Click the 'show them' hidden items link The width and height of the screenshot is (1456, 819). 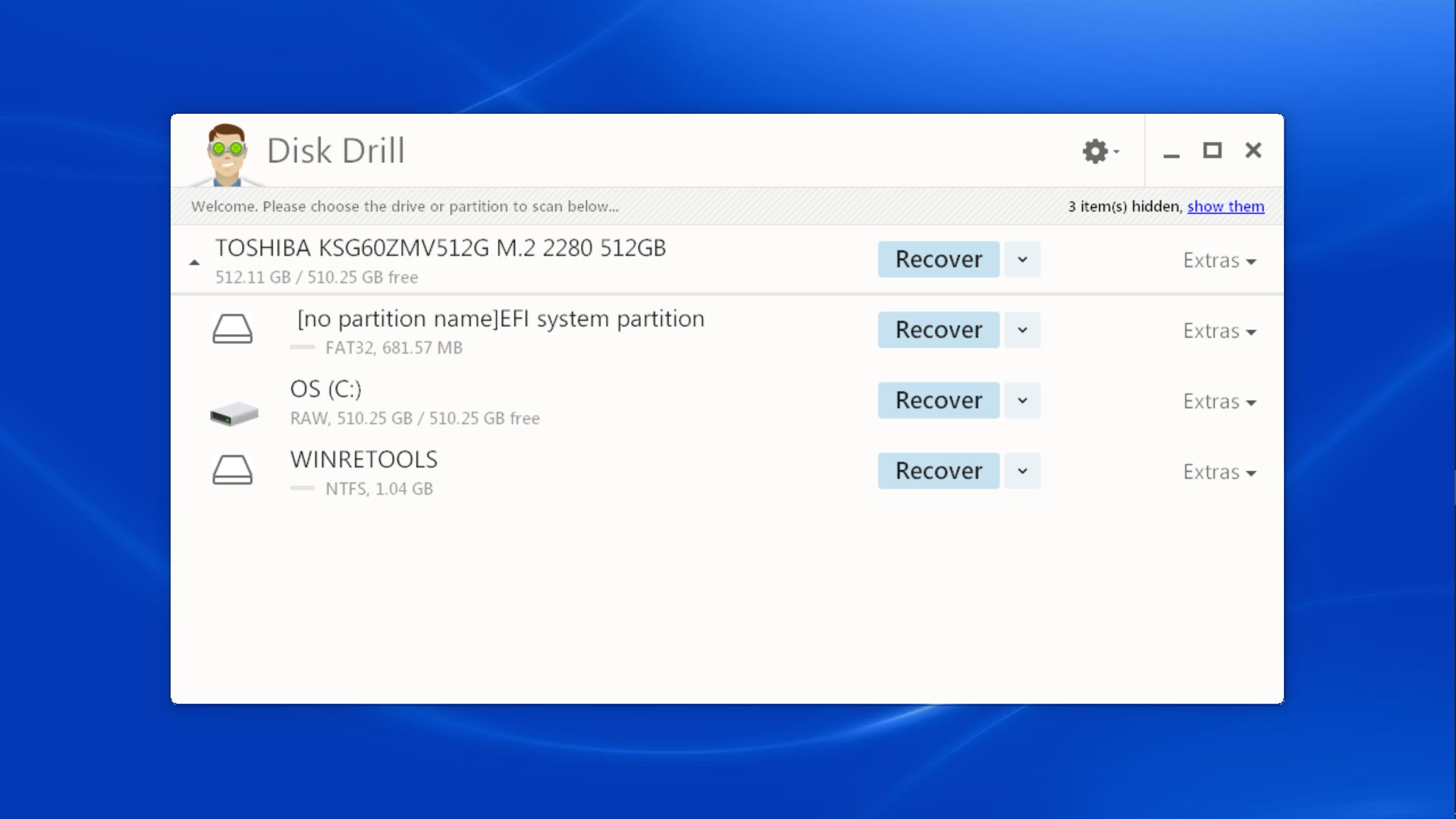pos(1225,206)
